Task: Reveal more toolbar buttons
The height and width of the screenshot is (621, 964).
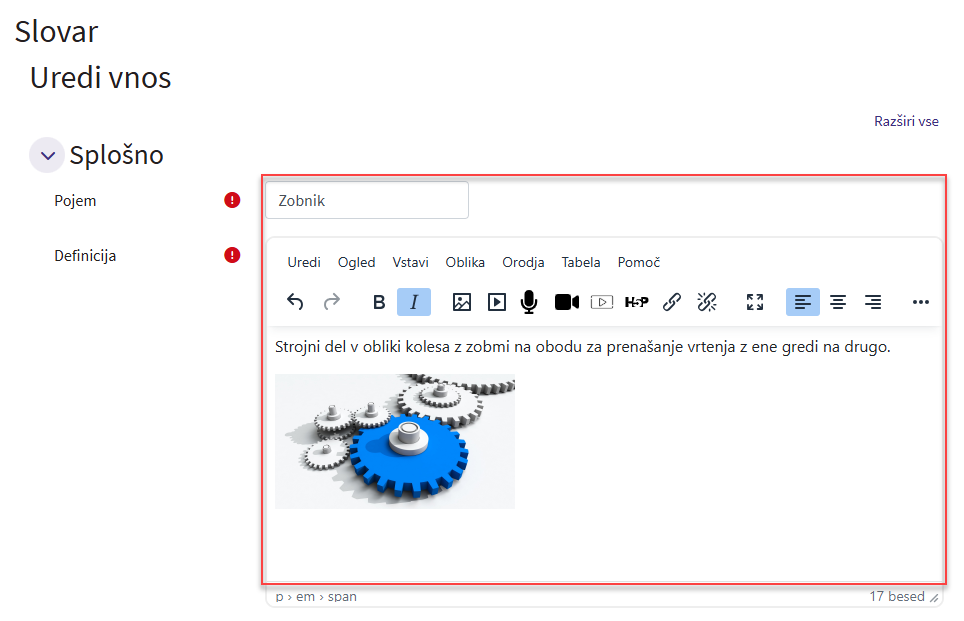Action: click(x=921, y=302)
